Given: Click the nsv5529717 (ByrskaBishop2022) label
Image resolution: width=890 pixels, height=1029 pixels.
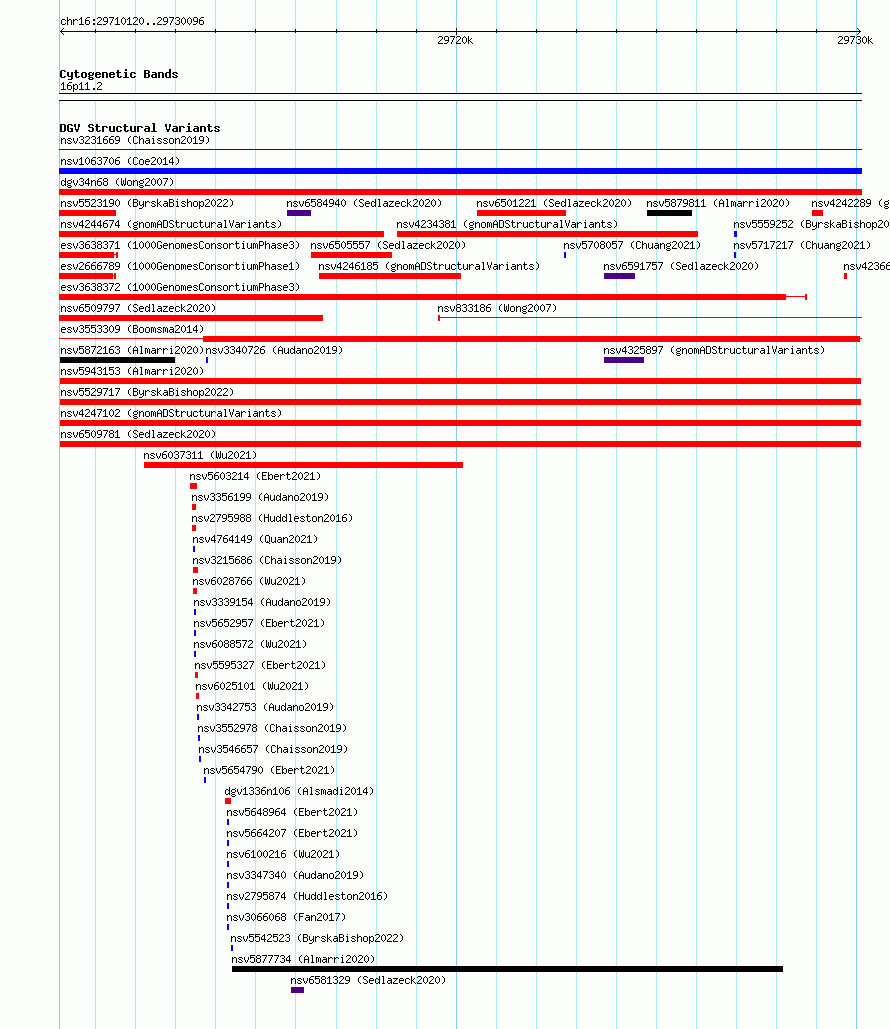Looking at the screenshot, I should coord(147,392).
